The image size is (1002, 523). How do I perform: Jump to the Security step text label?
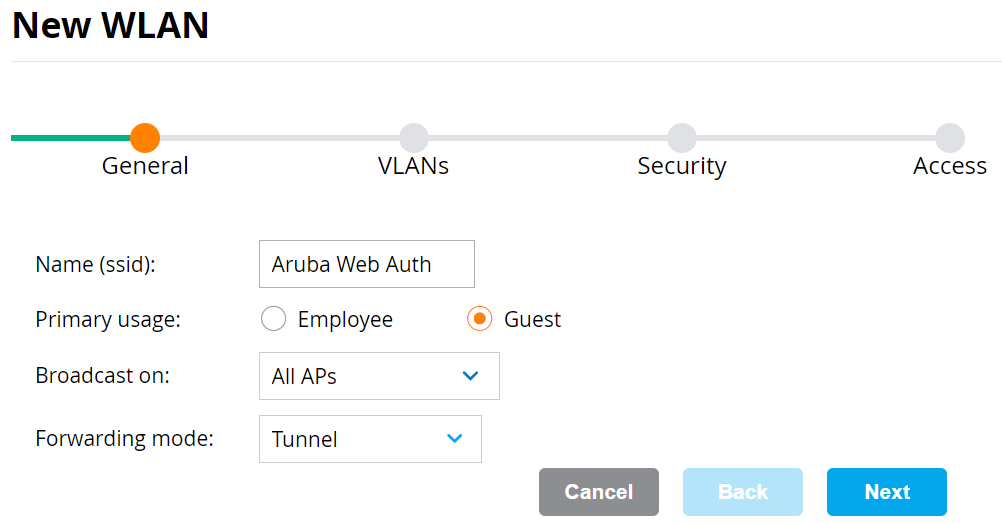coord(682,166)
